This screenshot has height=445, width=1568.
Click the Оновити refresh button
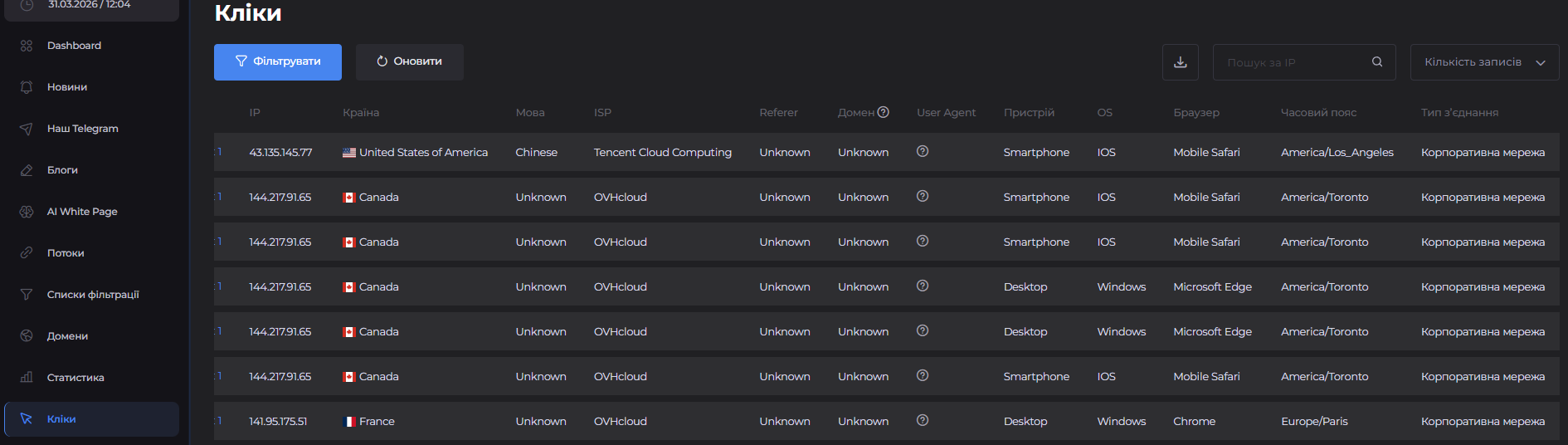[x=409, y=62]
